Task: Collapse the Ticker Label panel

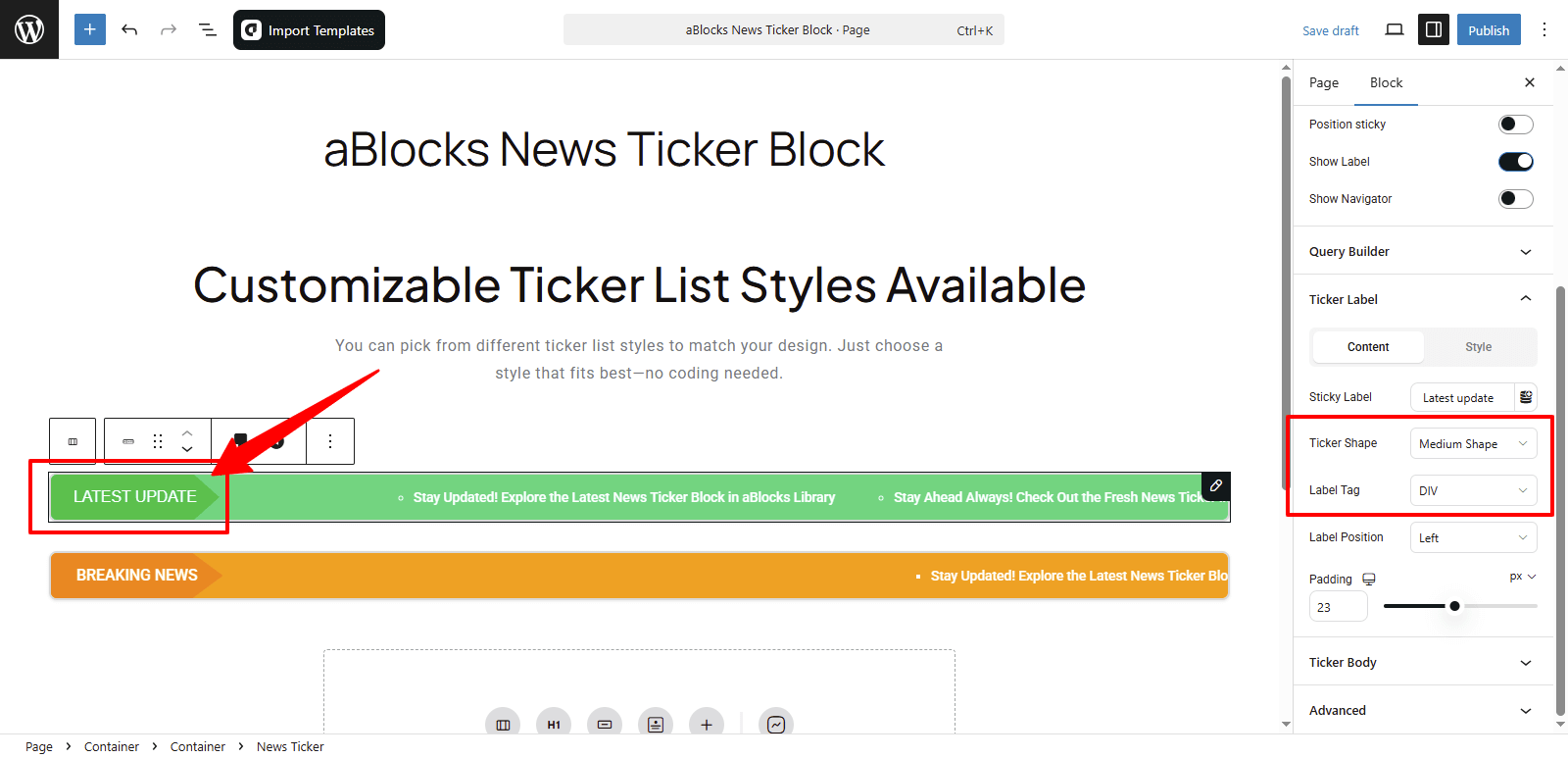Action: pyautogui.click(x=1423, y=299)
